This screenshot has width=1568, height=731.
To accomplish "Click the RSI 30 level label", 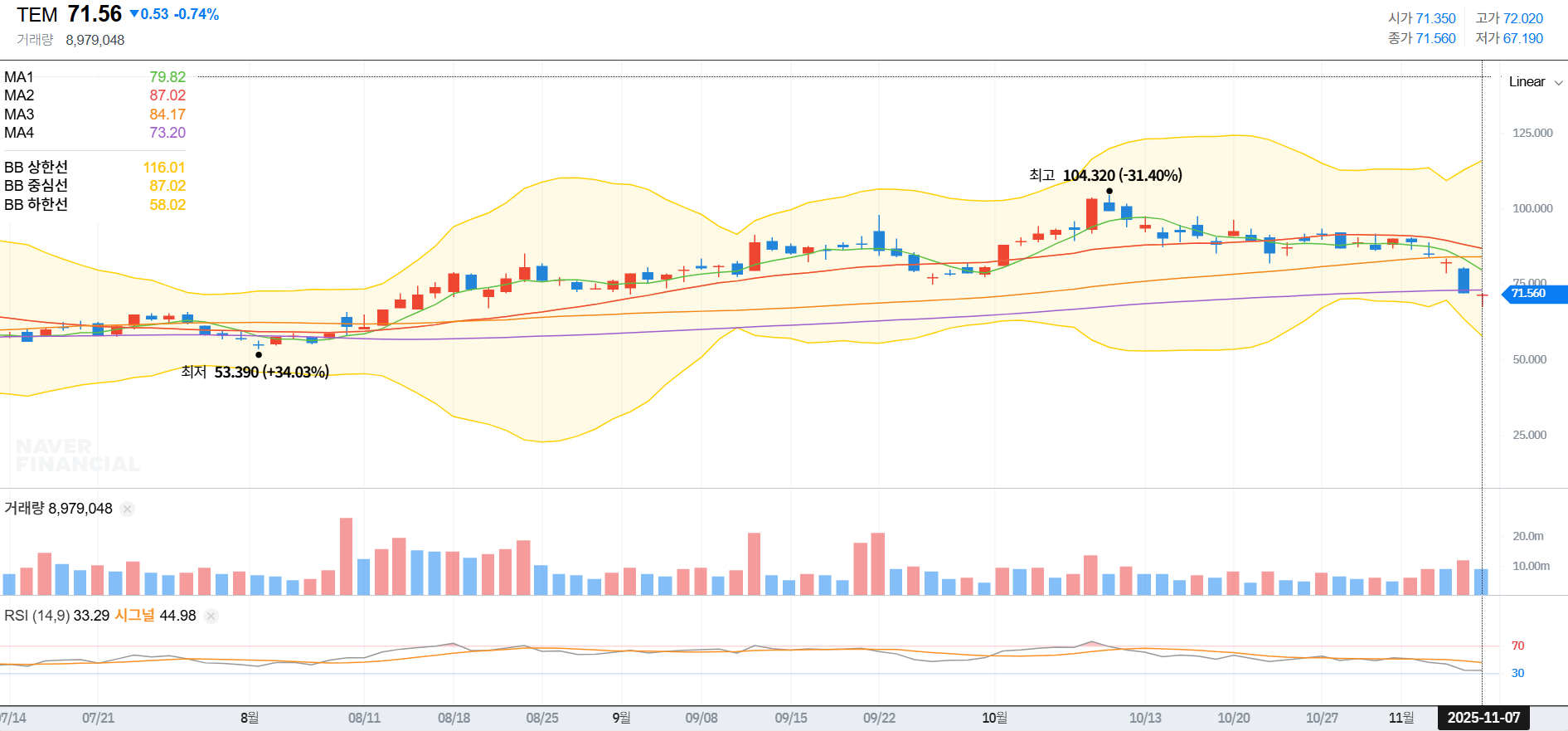I will point(1517,673).
